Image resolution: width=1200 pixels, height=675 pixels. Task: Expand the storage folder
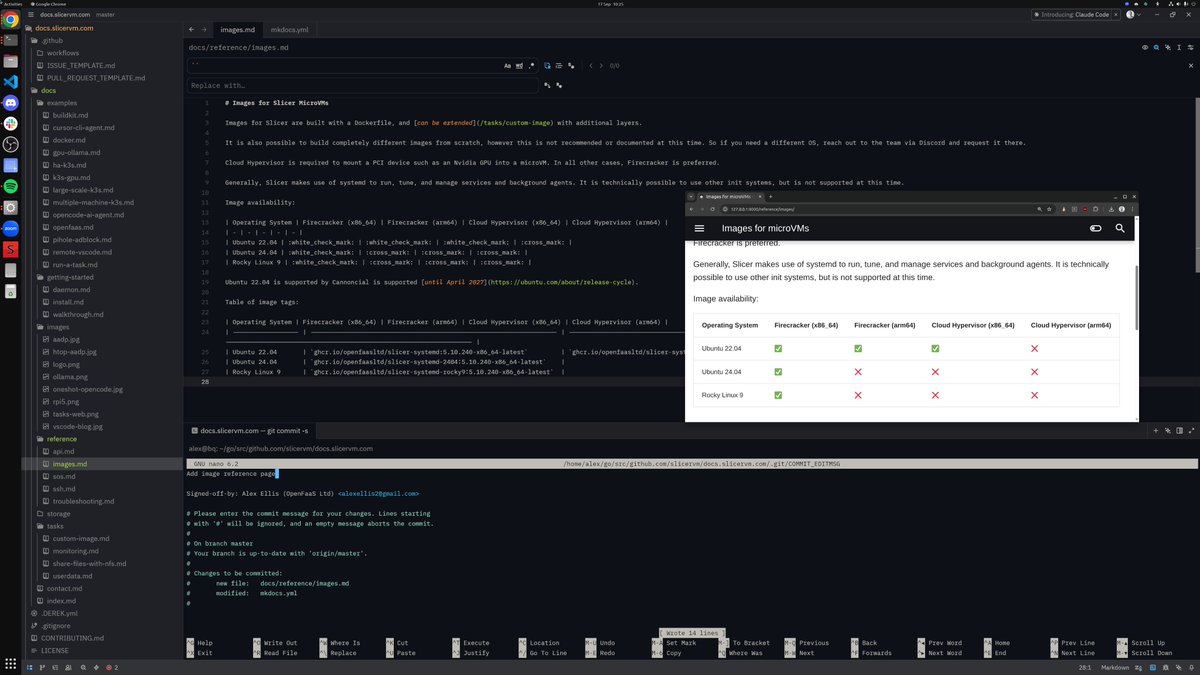point(58,514)
